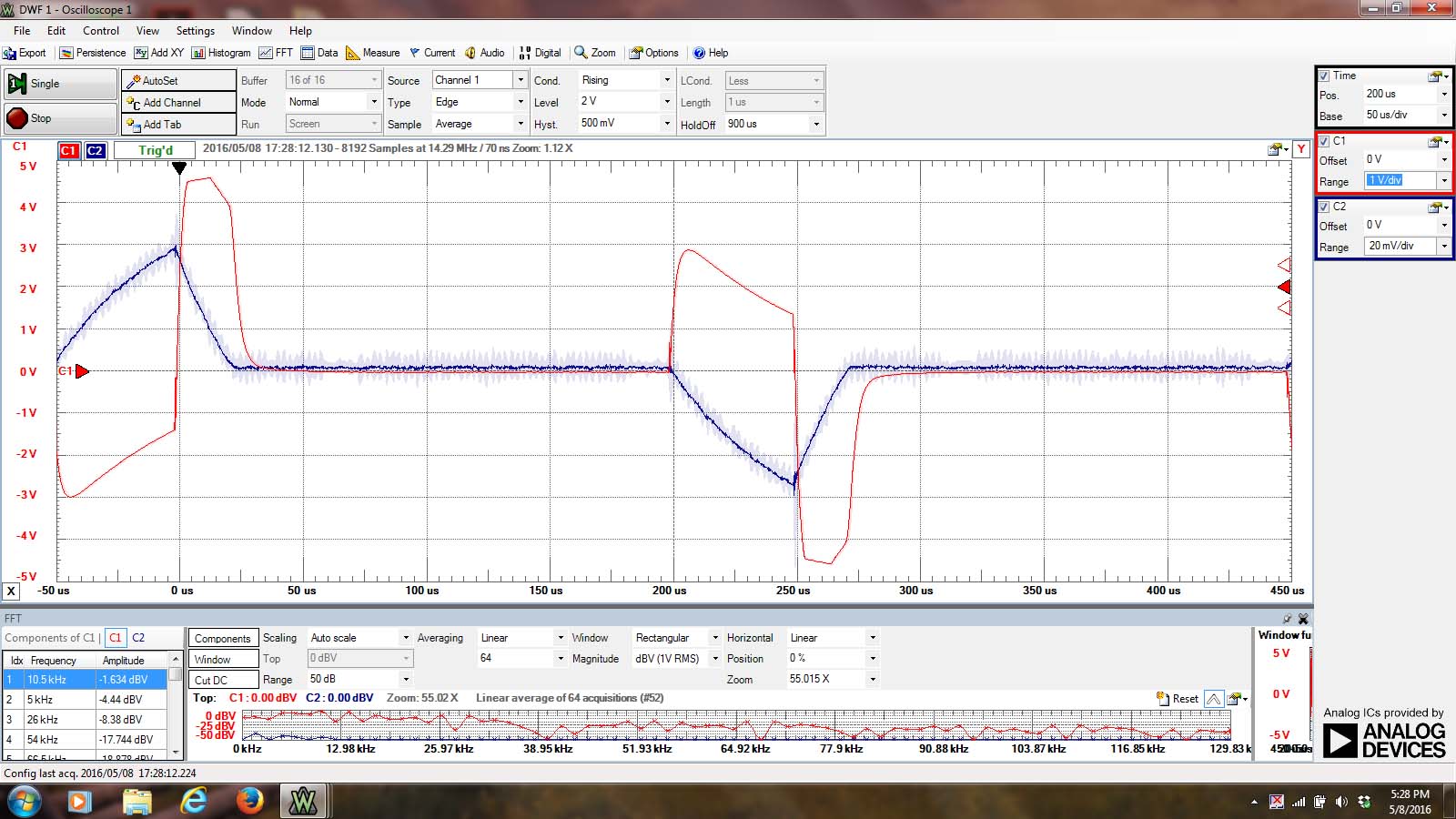The image size is (1456, 819).
Task: Switch to the C2 components tab
Action: [138, 638]
